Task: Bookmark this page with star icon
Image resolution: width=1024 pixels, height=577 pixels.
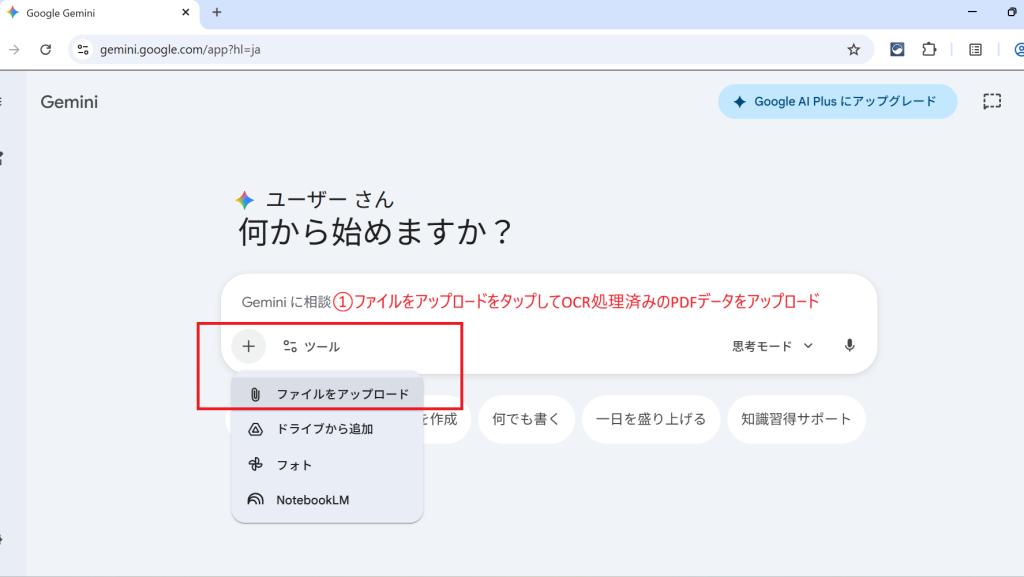Action: click(853, 49)
